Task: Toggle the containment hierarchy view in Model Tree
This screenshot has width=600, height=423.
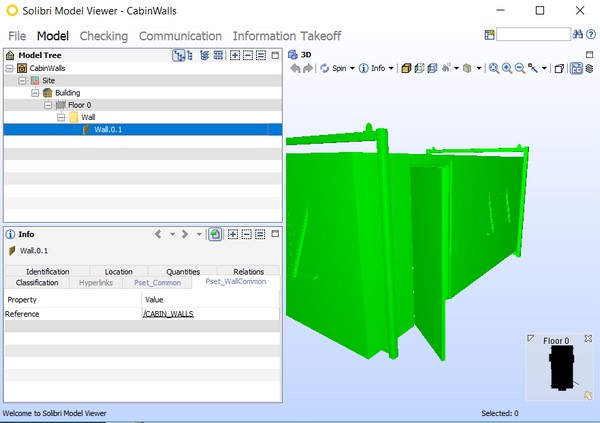Action: point(178,55)
